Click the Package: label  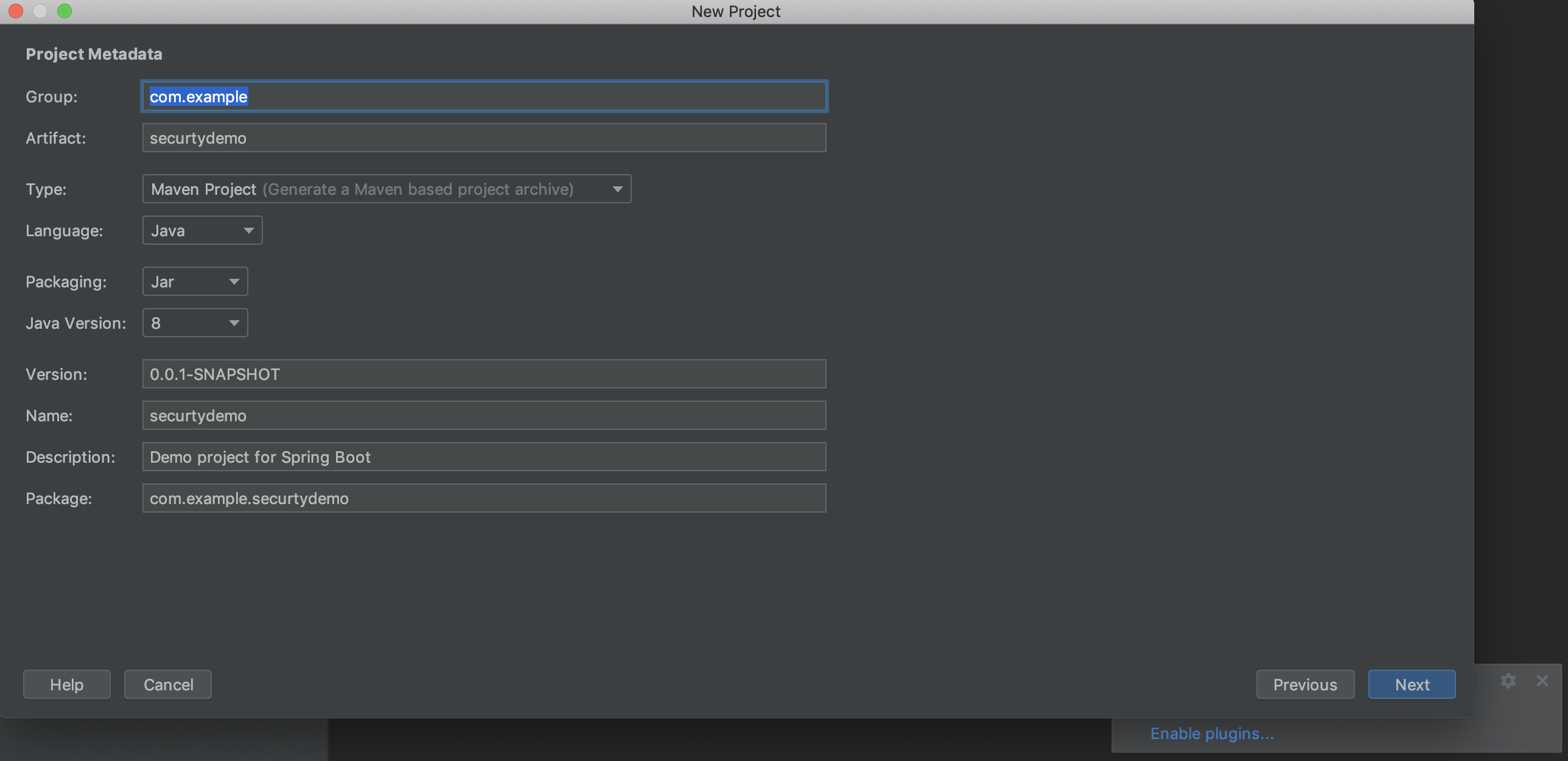pyautogui.click(x=58, y=499)
